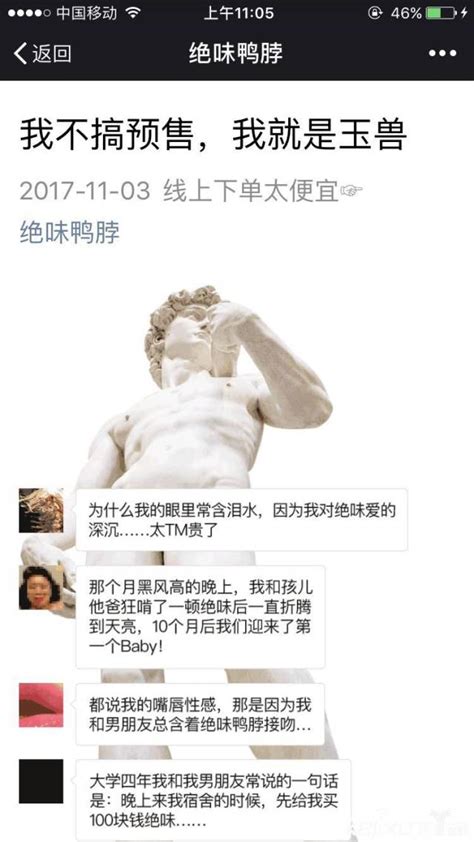Open the three-dot more options menu

[x=442, y=54]
